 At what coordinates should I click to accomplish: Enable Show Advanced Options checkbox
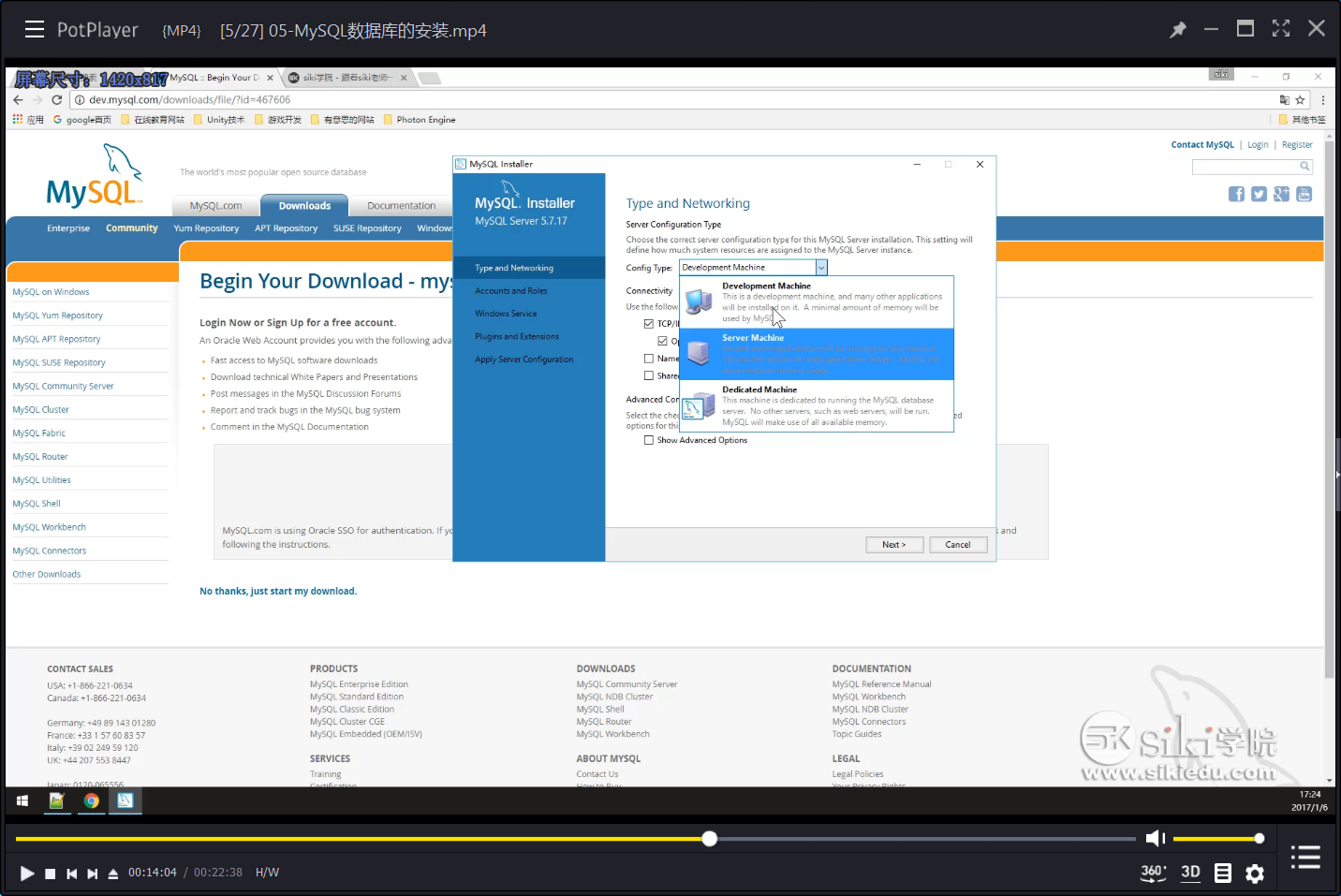point(649,440)
